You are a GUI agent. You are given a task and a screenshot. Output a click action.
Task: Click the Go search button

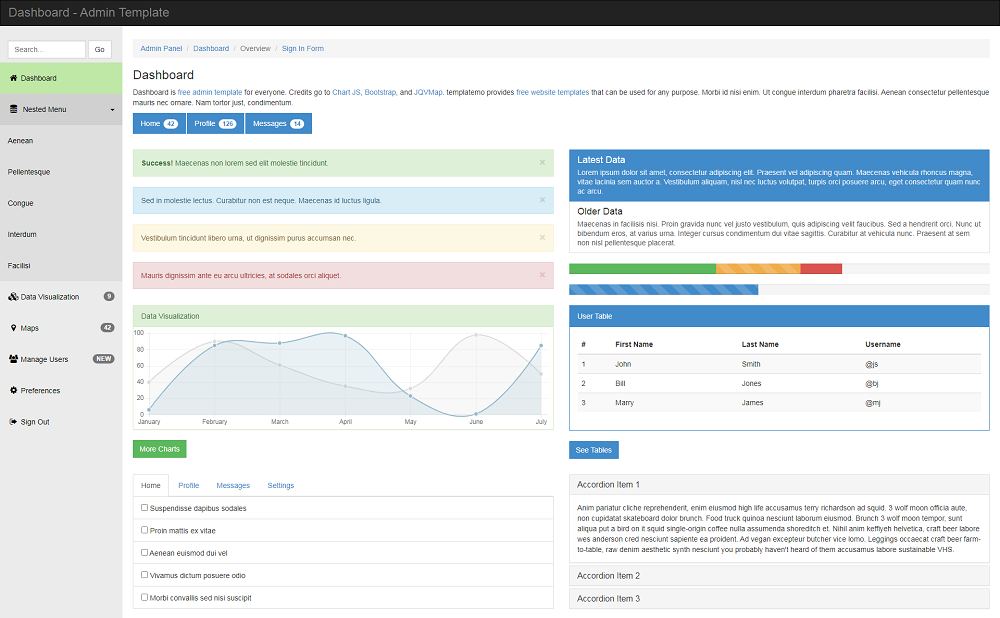99,50
